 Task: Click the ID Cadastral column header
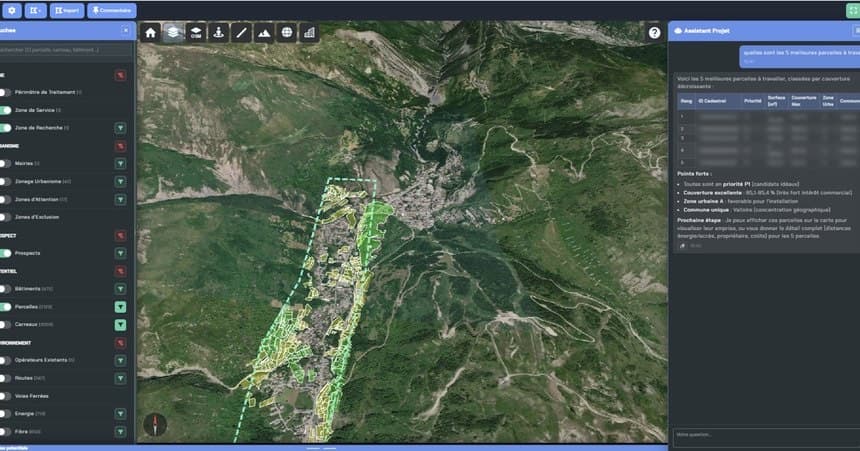coord(717,101)
